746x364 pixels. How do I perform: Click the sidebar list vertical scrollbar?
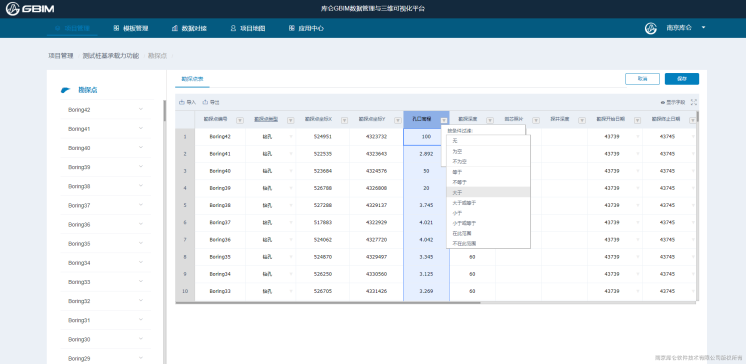coord(165,110)
